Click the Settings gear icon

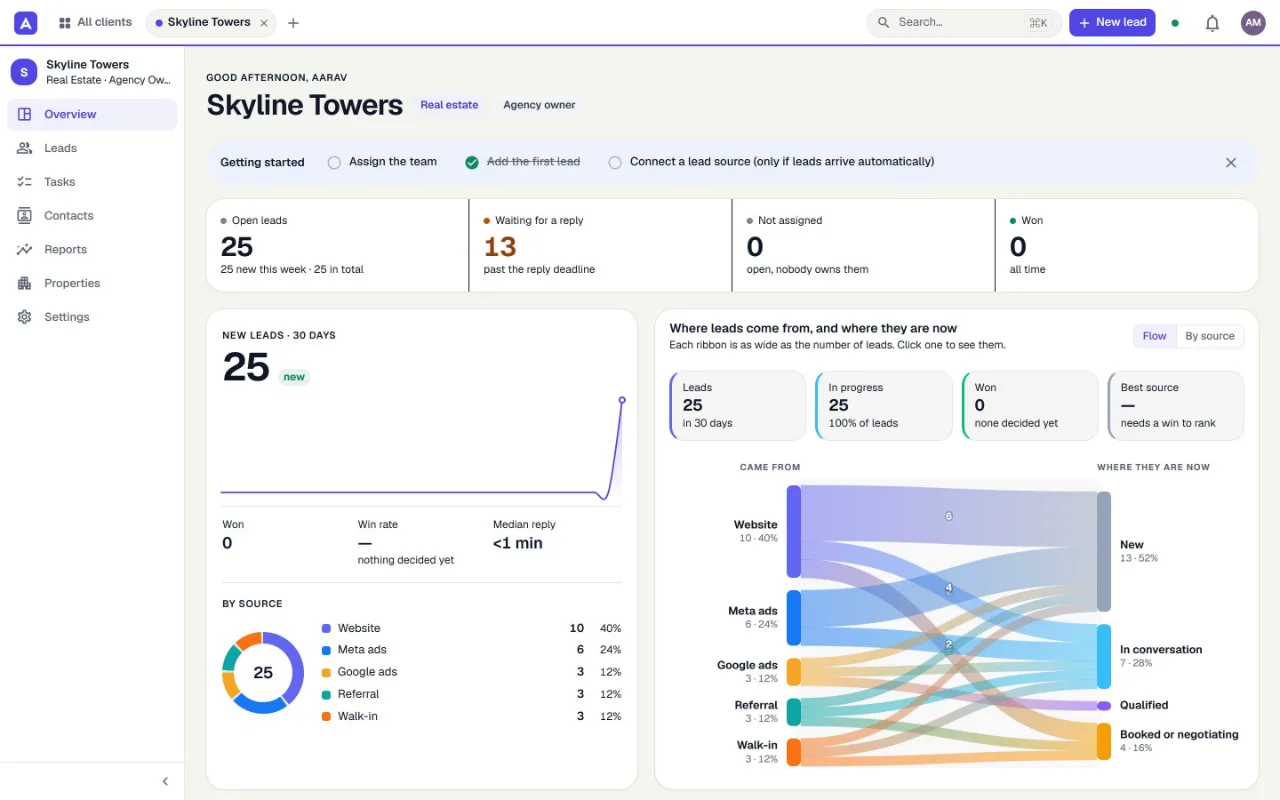click(25, 317)
